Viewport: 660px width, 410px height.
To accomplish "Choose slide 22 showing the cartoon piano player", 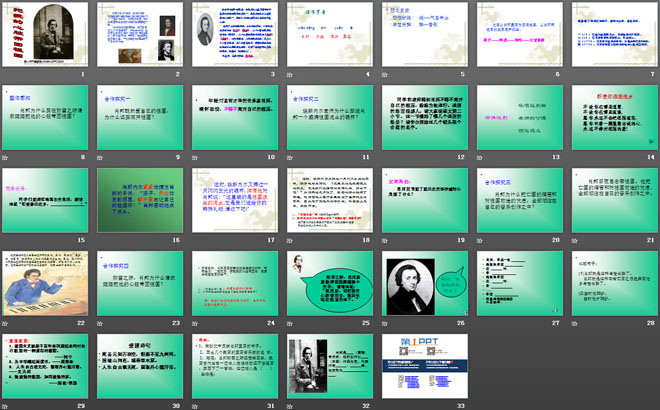I will [x=47, y=282].
